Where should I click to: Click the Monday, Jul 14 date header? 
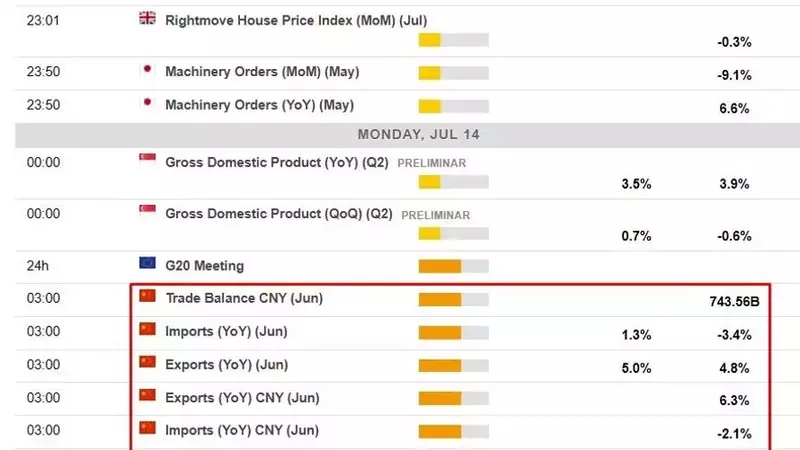[x=418, y=135]
